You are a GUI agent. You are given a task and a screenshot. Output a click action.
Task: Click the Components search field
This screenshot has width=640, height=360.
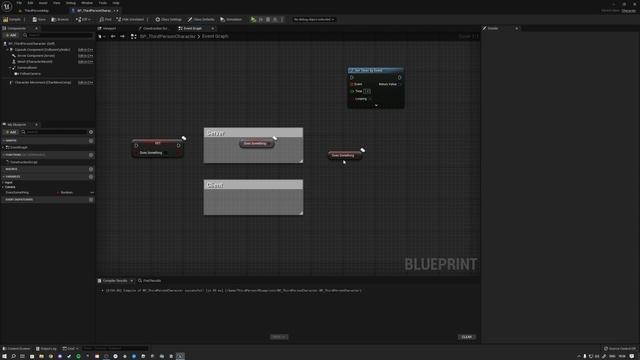click(x=58, y=35)
